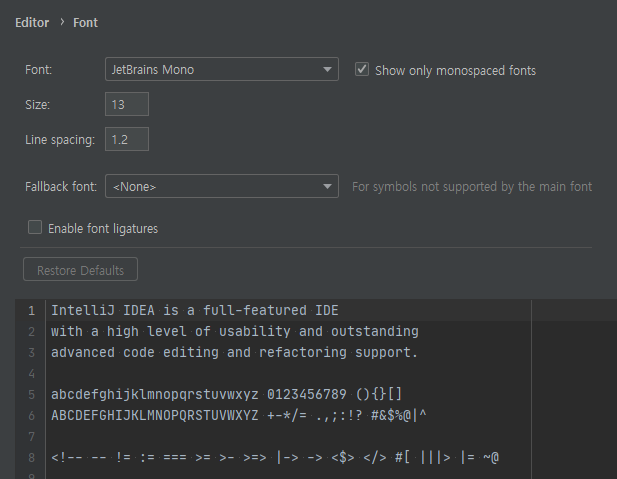Open the Font dropdown showing JetBrains Mono
This screenshot has height=479, width=617.
(222, 69)
